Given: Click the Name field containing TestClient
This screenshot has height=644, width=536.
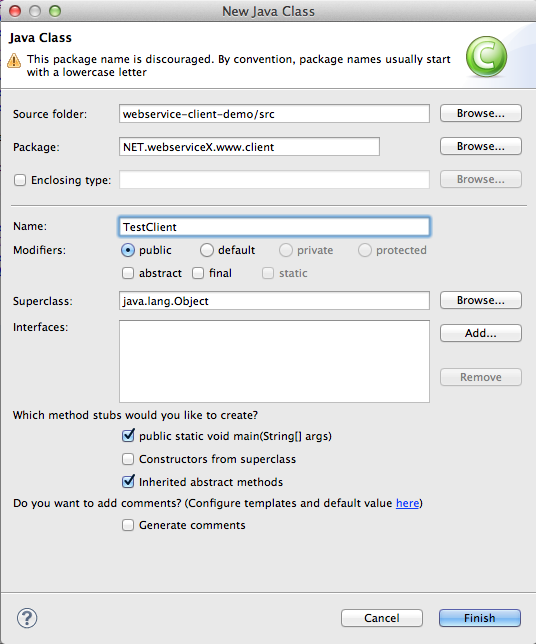Looking at the screenshot, I should tap(274, 227).
